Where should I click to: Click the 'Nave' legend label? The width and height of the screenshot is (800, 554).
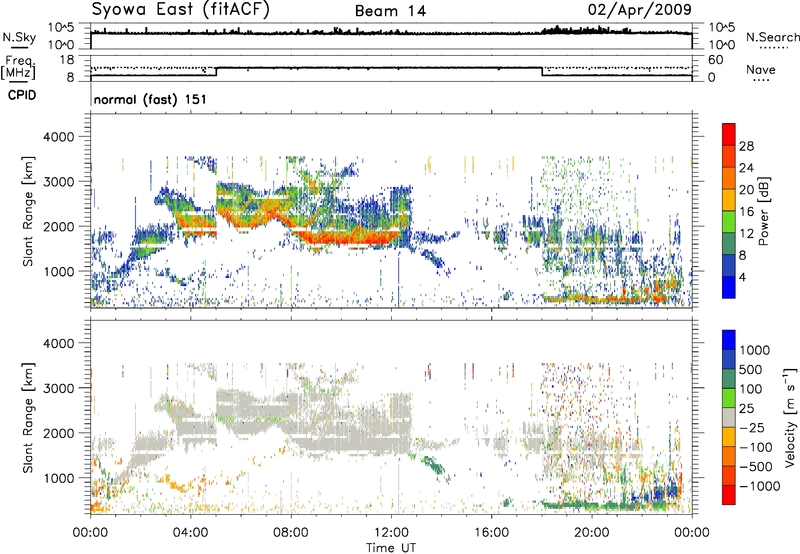[761, 70]
